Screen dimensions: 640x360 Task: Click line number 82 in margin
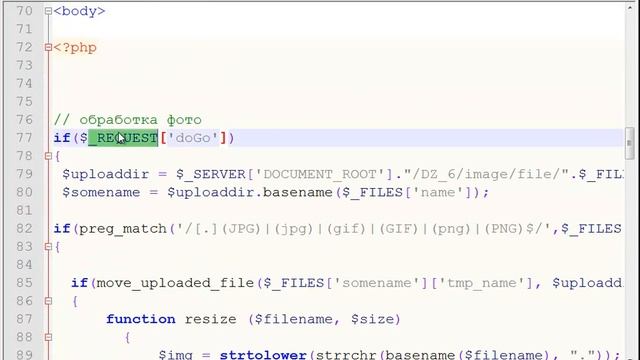pyautogui.click(x=24, y=229)
